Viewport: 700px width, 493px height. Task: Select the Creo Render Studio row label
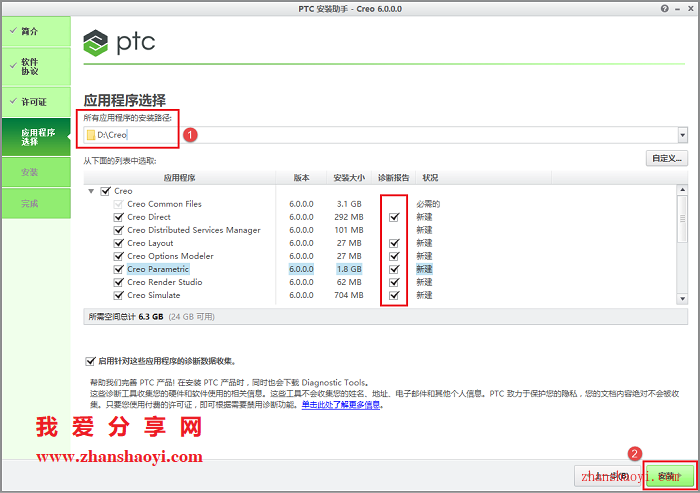tap(165, 282)
